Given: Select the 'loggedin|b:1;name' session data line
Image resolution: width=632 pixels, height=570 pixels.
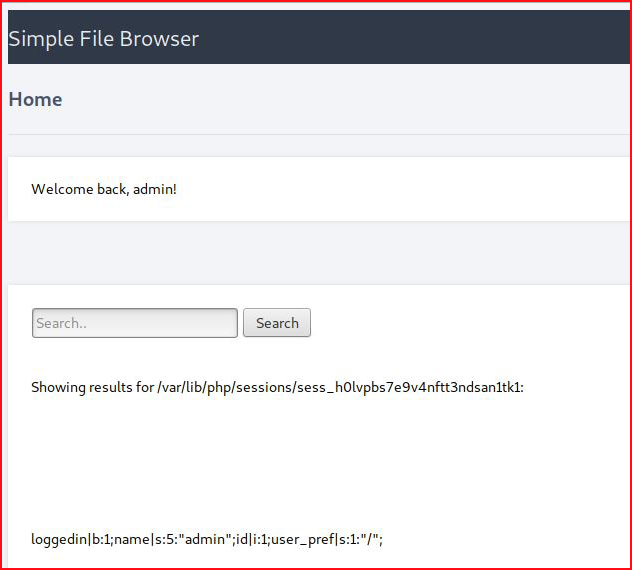Looking at the screenshot, I should (x=207, y=539).
